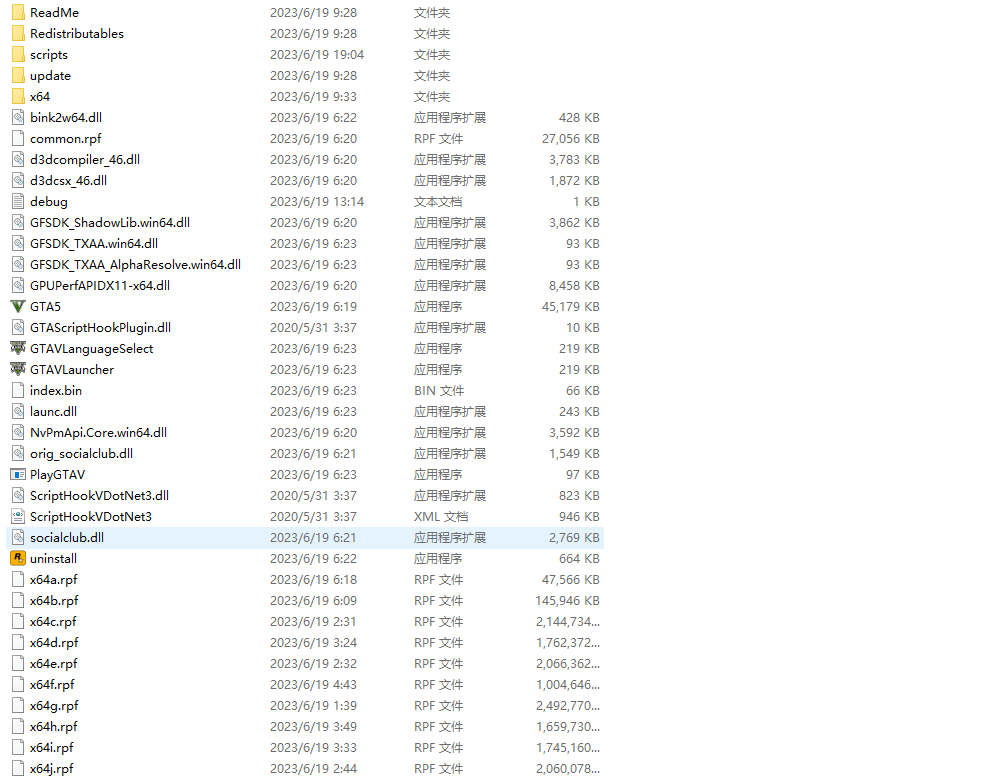The height and width of the screenshot is (777, 1008).
Task: Click the 应用程序 type of GTAVLauncher
Action: [x=438, y=370]
